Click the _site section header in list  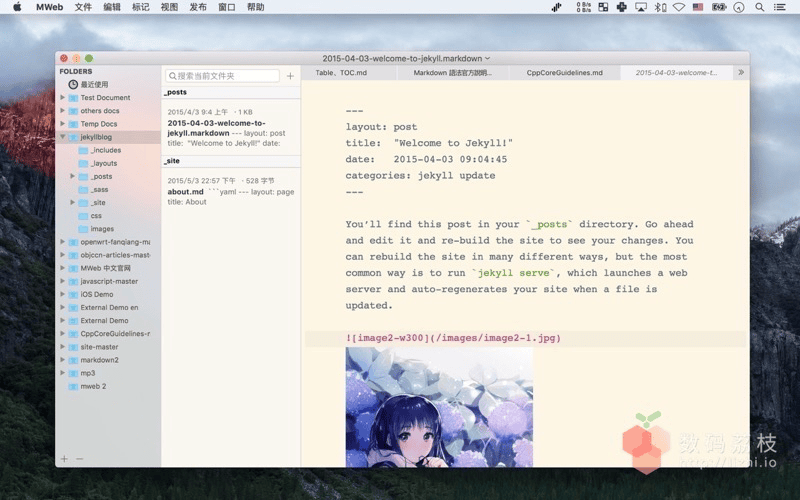click(x=231, y=161)
